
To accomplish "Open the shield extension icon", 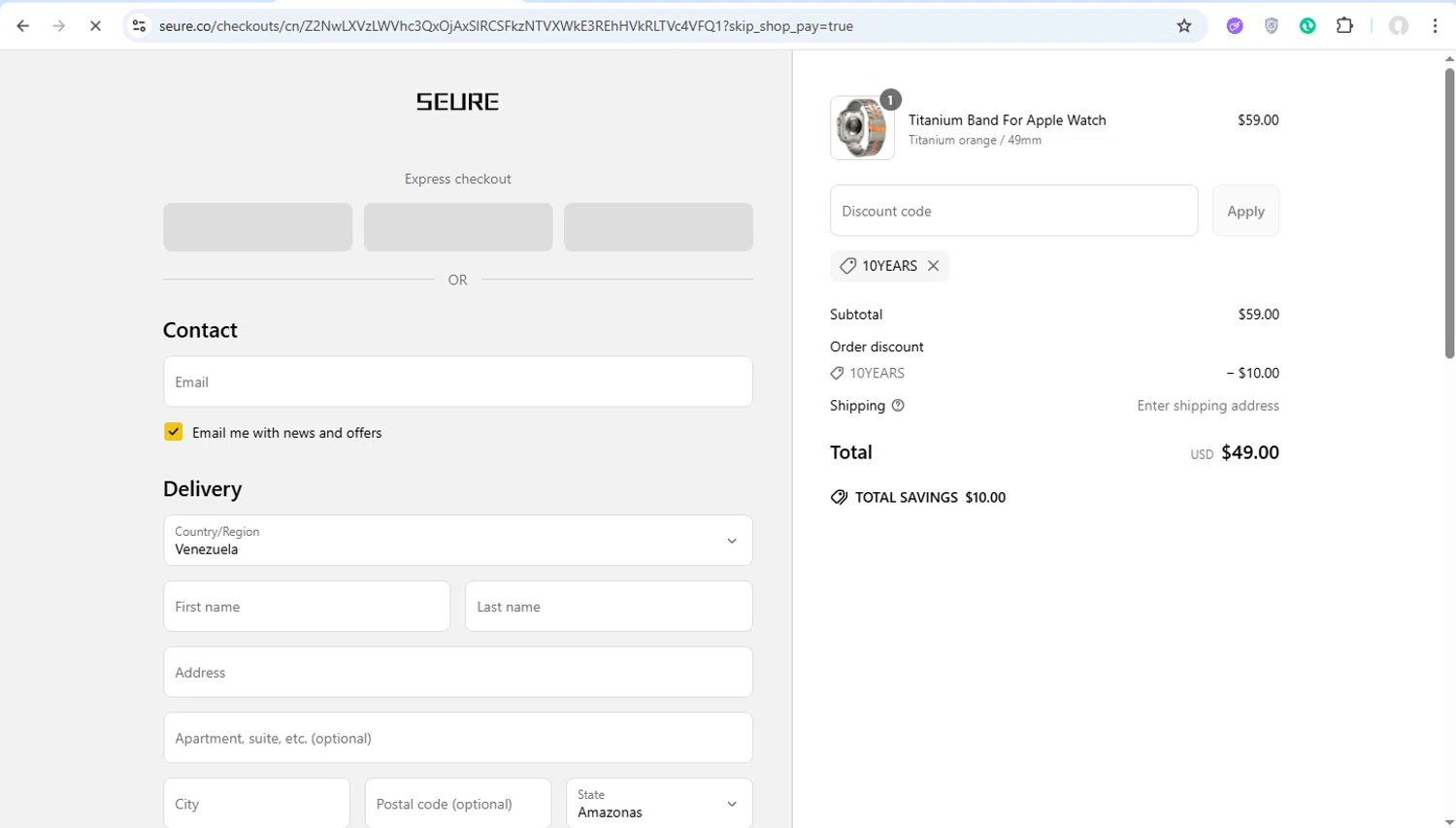I will (1272, 26).
